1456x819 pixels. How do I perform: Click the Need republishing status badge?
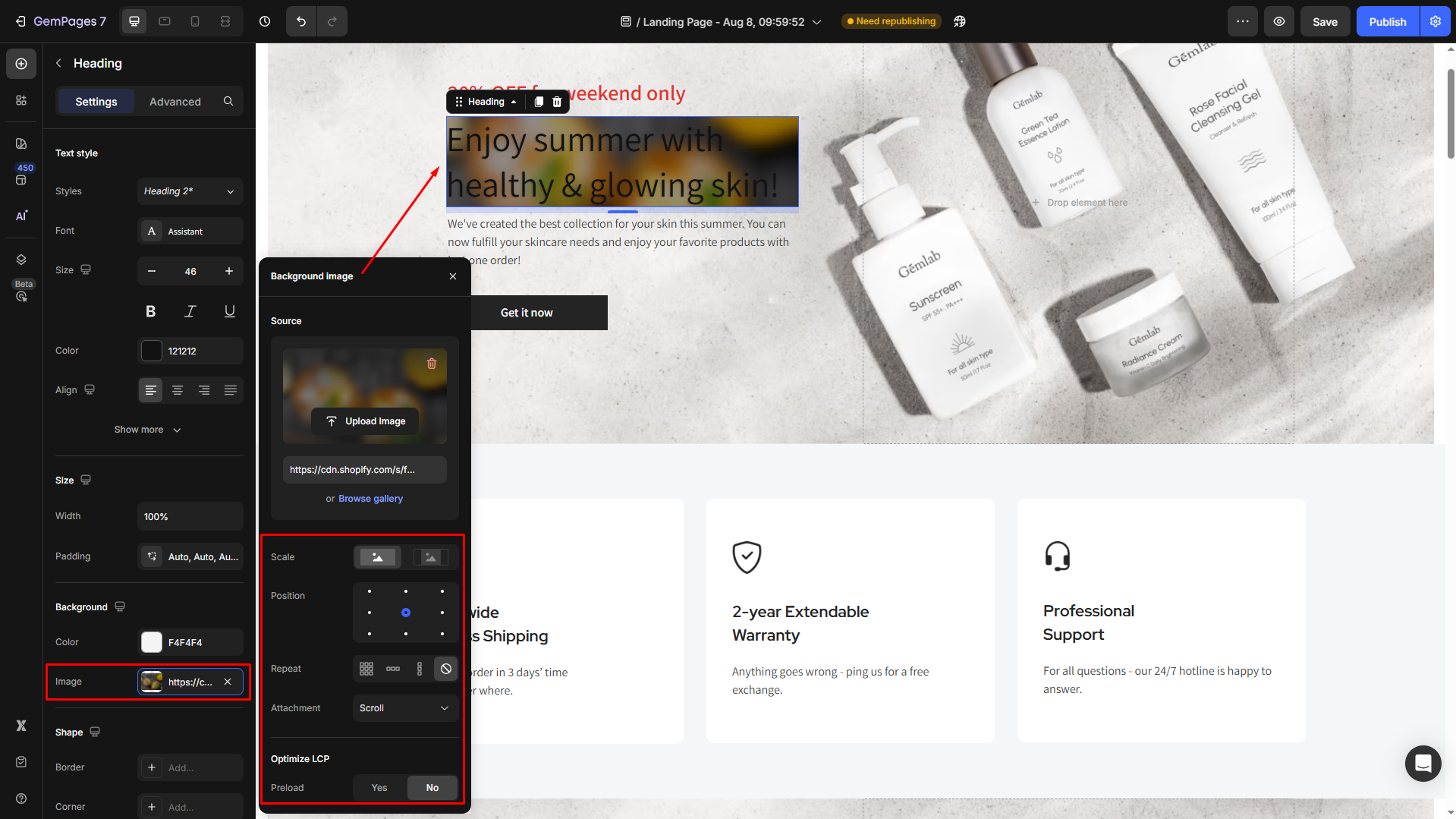click(891, 21)
